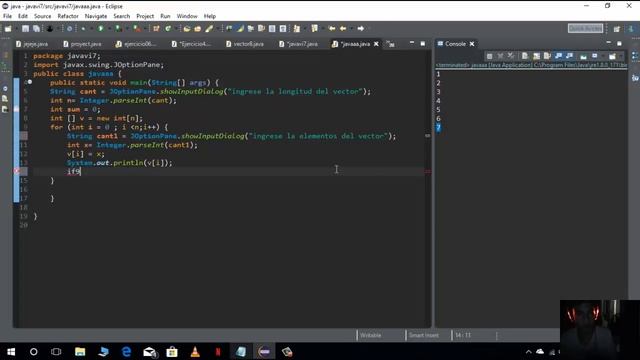
Task: Open the Run menu
Action: (x=165, y=16)
